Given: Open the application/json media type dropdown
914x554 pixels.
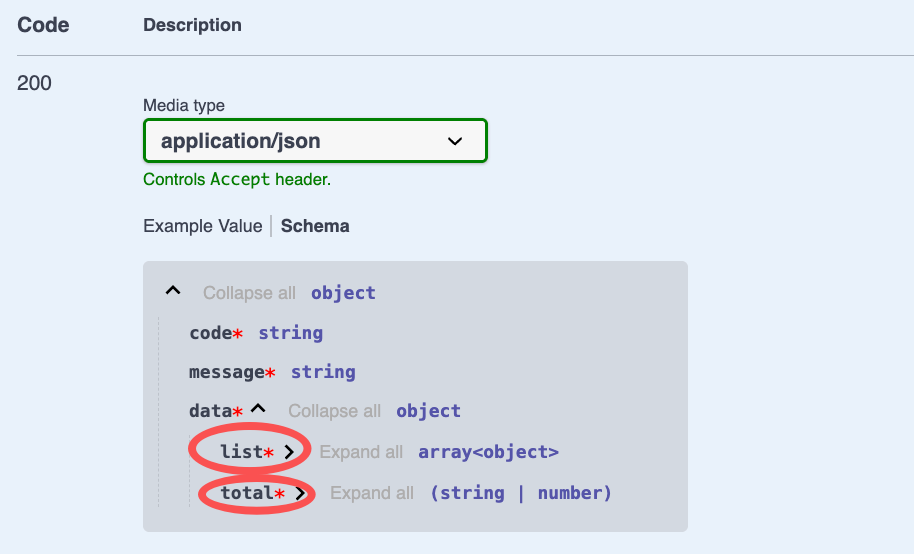Looking at the screenshot, I should pyautogui.click(x=315, y=141).
